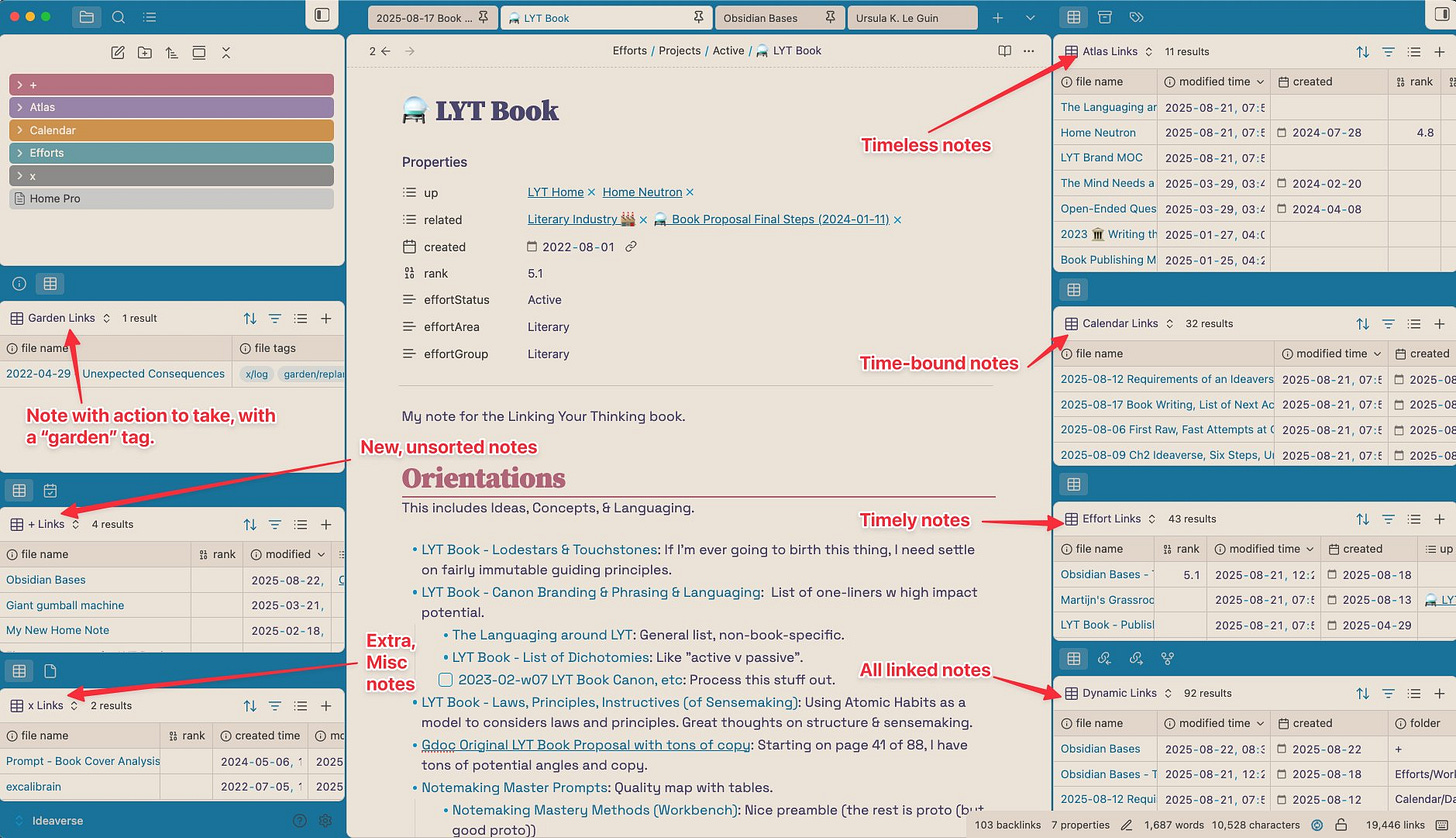Open the LYT Home property link
This screenshot has height=838, width=1456.
coord(556,192)
